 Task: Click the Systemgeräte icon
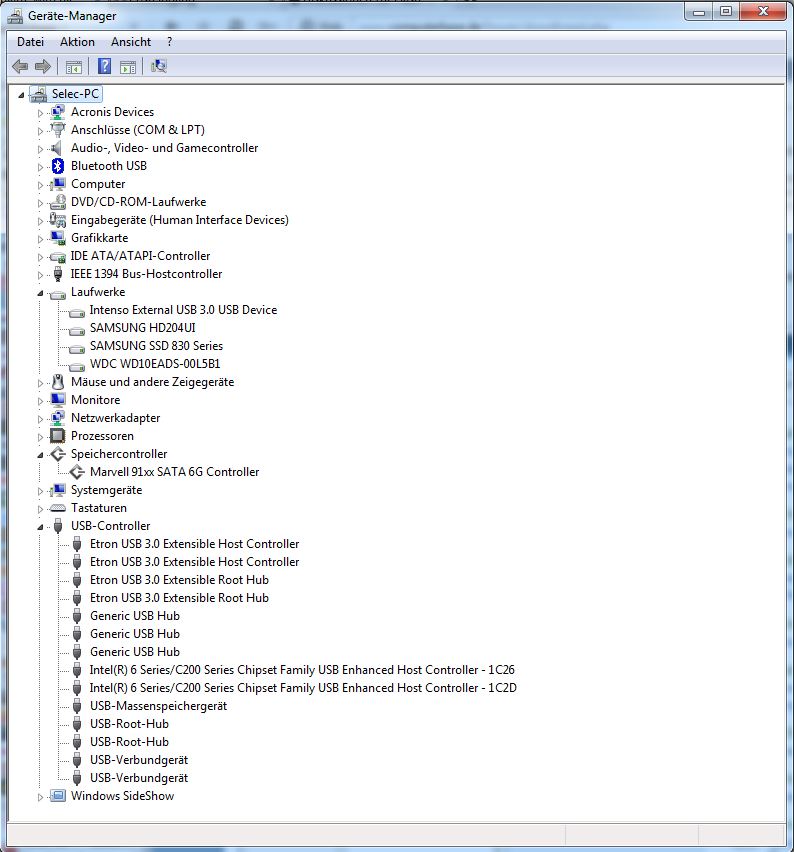pyautogui.click(x=58, y=490)
